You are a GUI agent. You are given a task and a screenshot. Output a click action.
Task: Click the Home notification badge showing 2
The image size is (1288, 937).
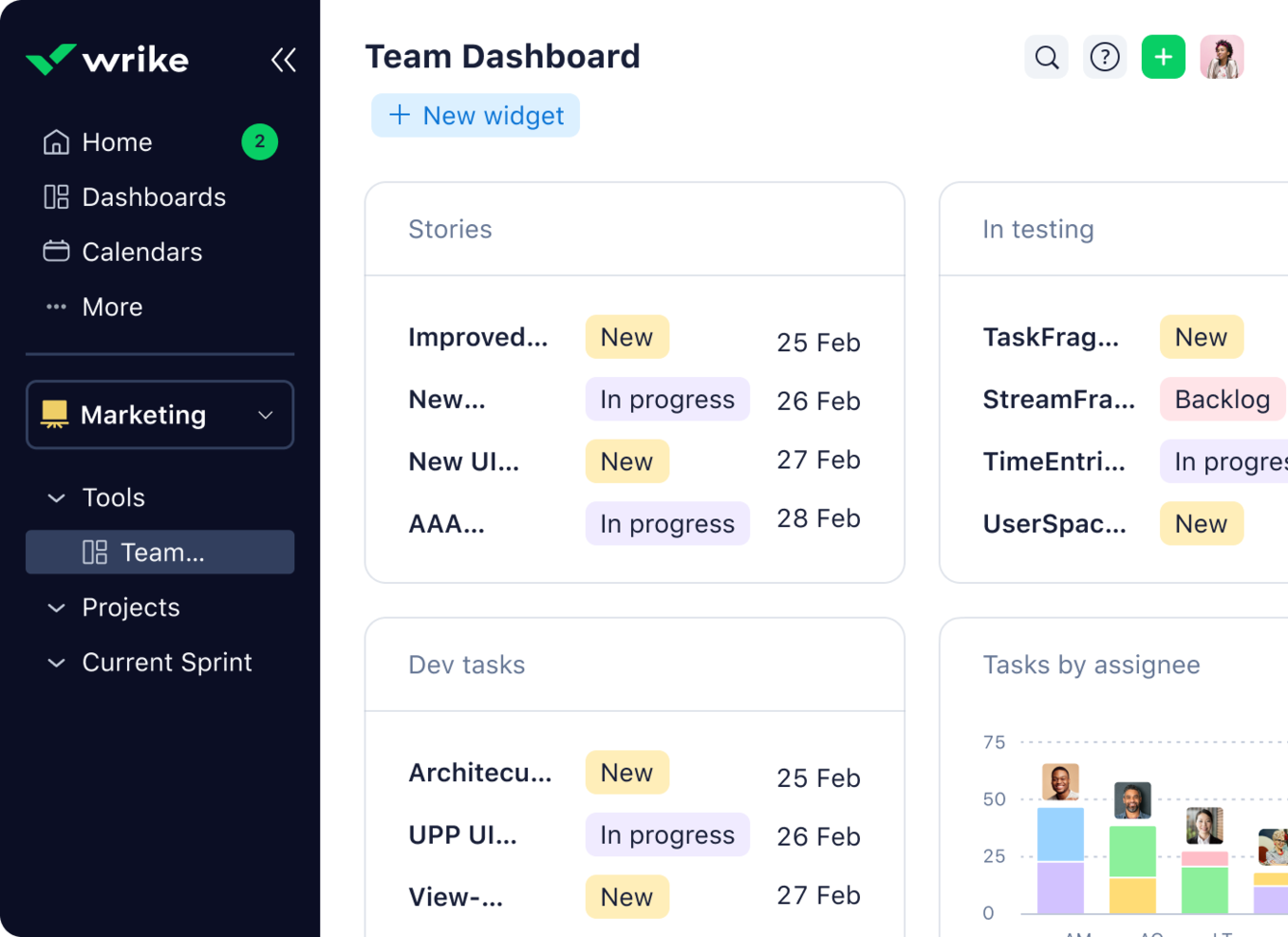coord(259,141)
